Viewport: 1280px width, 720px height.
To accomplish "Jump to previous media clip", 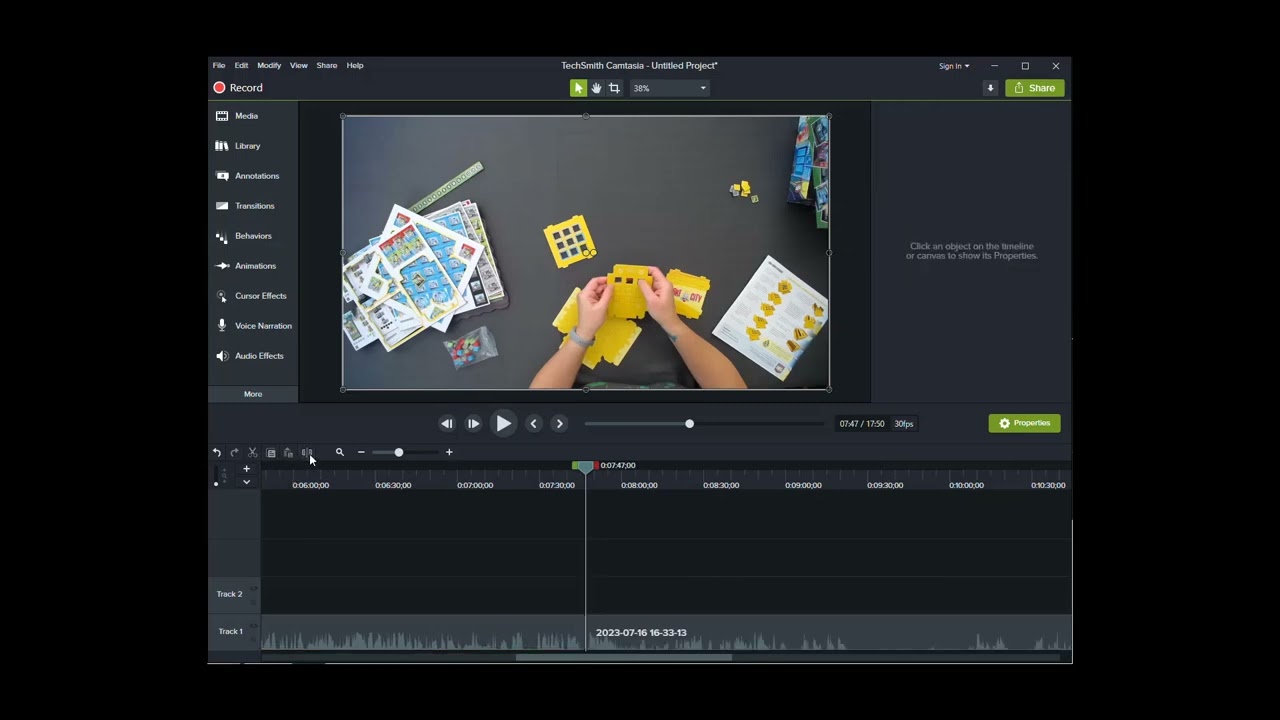I will pos(534,424).
